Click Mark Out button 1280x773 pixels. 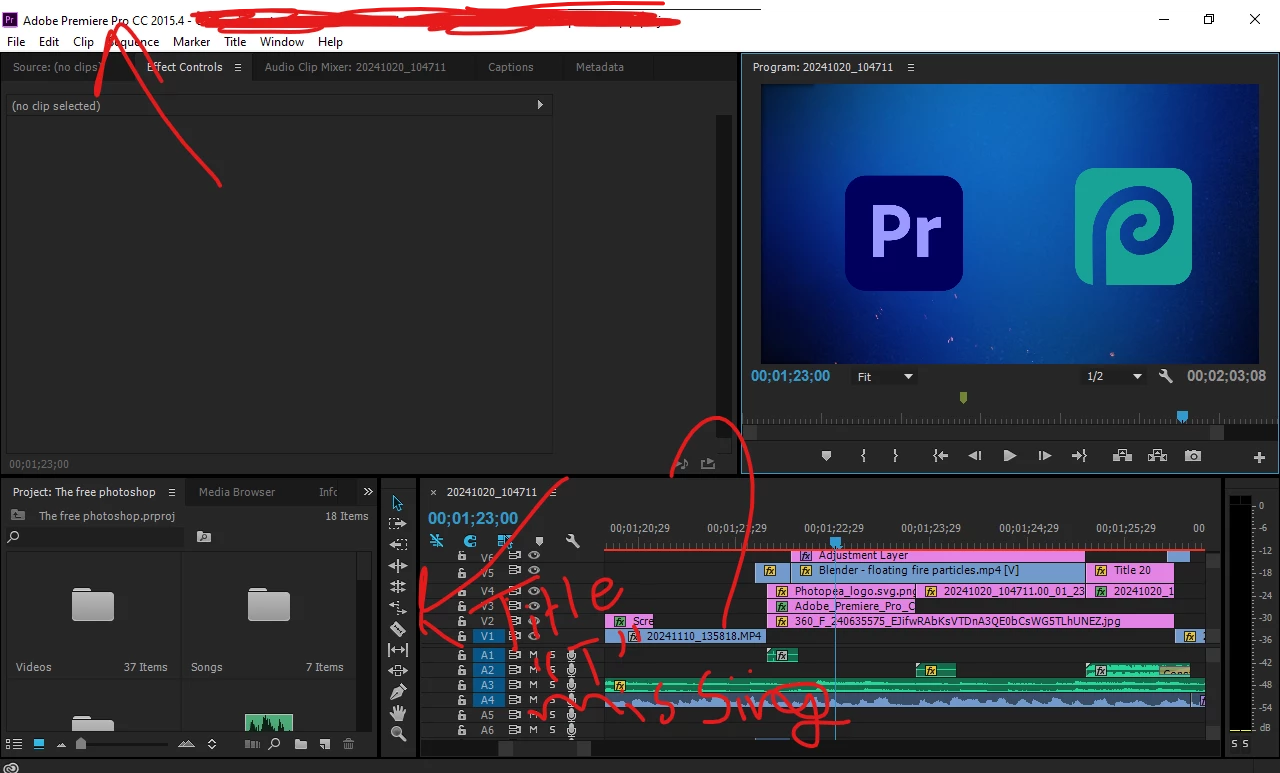tap(895, 456)
